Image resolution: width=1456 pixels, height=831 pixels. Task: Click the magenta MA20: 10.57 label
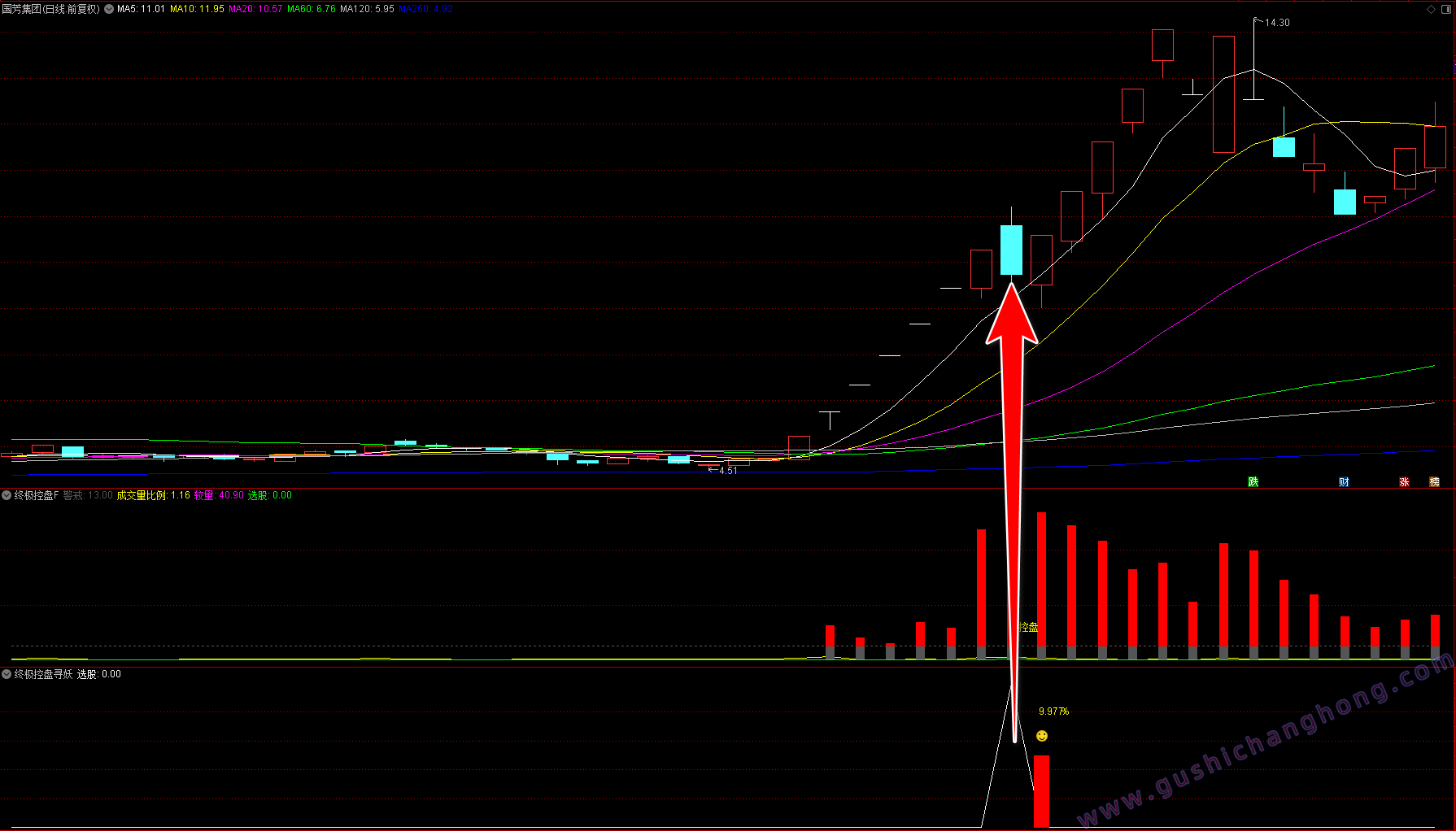[255, 9]
